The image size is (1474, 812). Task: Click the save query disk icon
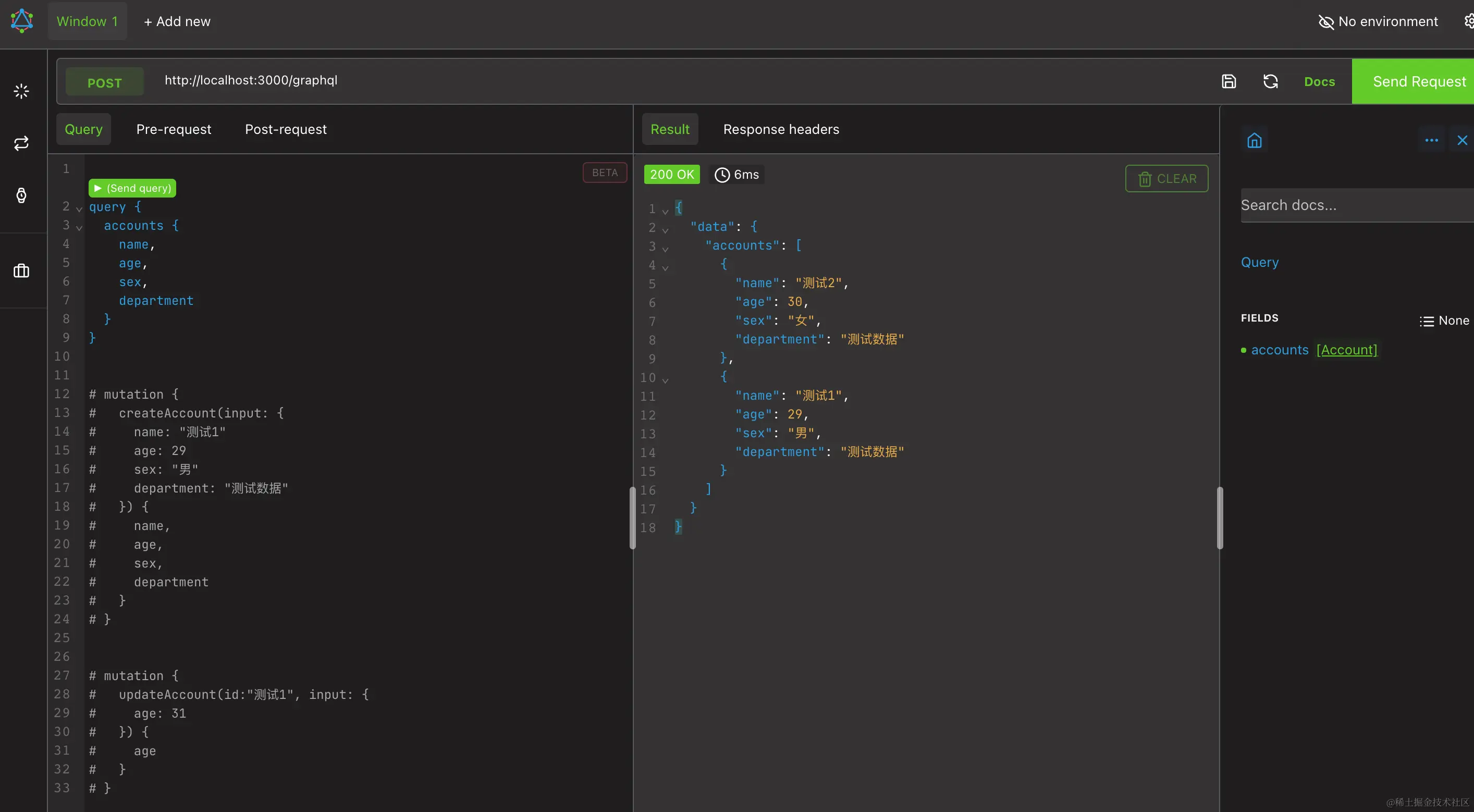pos(1229,81)
